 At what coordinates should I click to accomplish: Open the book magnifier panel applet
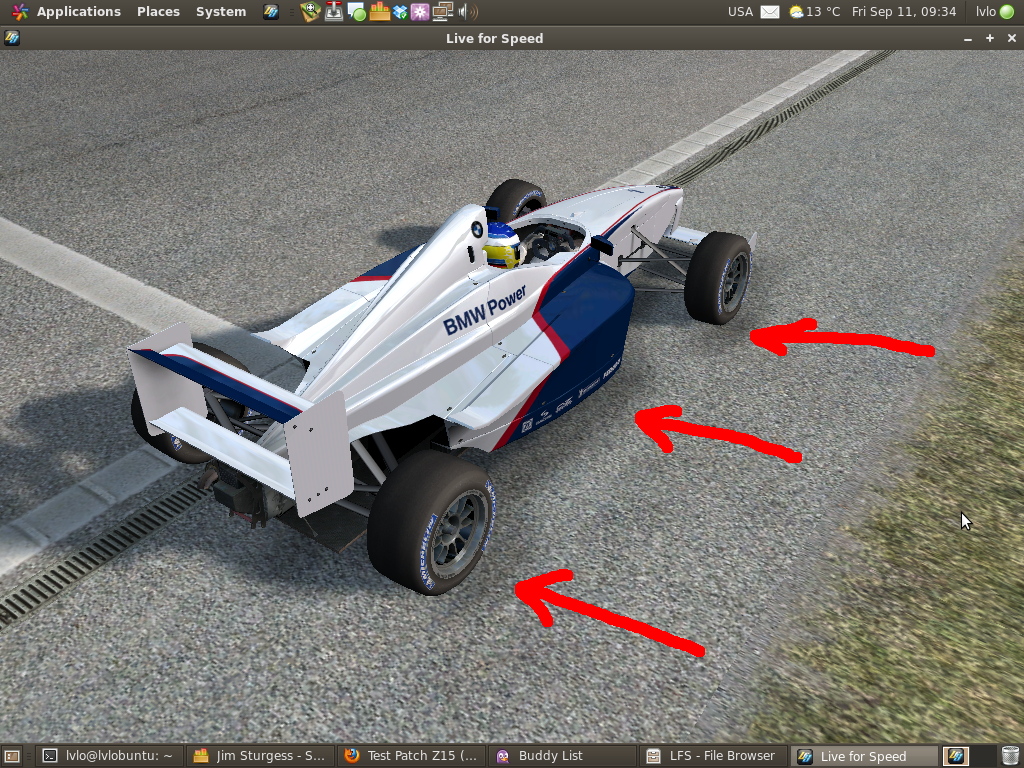(311, 12)
